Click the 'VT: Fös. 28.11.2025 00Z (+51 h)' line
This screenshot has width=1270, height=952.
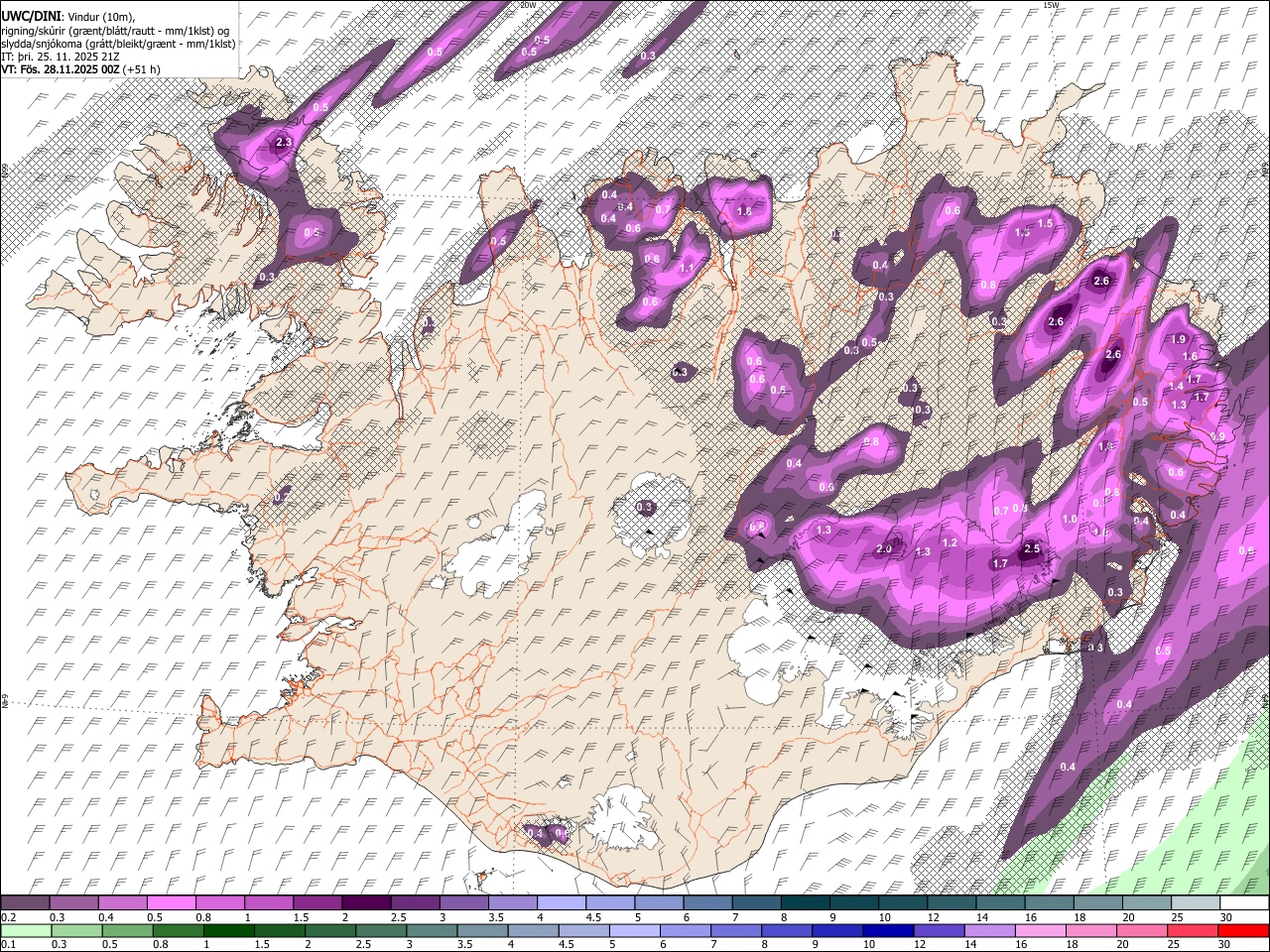tap(80, 70)
